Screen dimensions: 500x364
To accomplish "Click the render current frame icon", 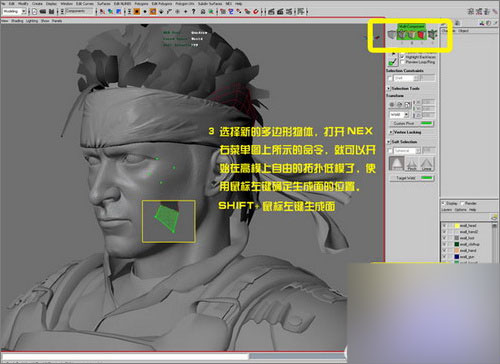I will tap(271, 11).
